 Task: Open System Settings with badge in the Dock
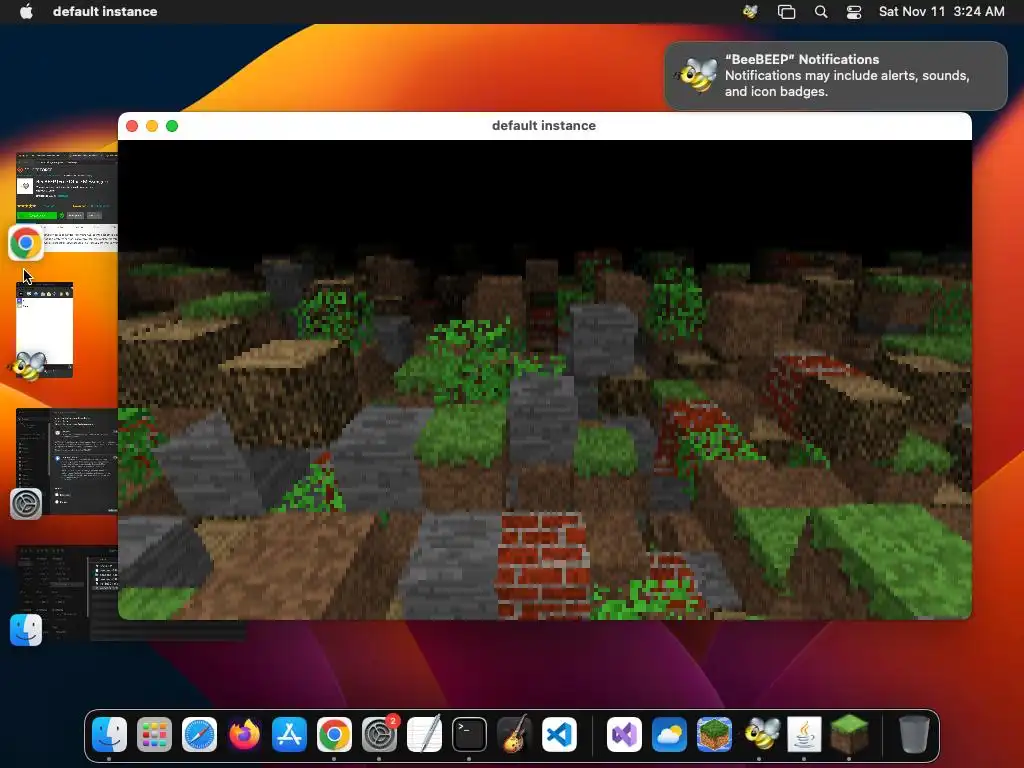379,735
